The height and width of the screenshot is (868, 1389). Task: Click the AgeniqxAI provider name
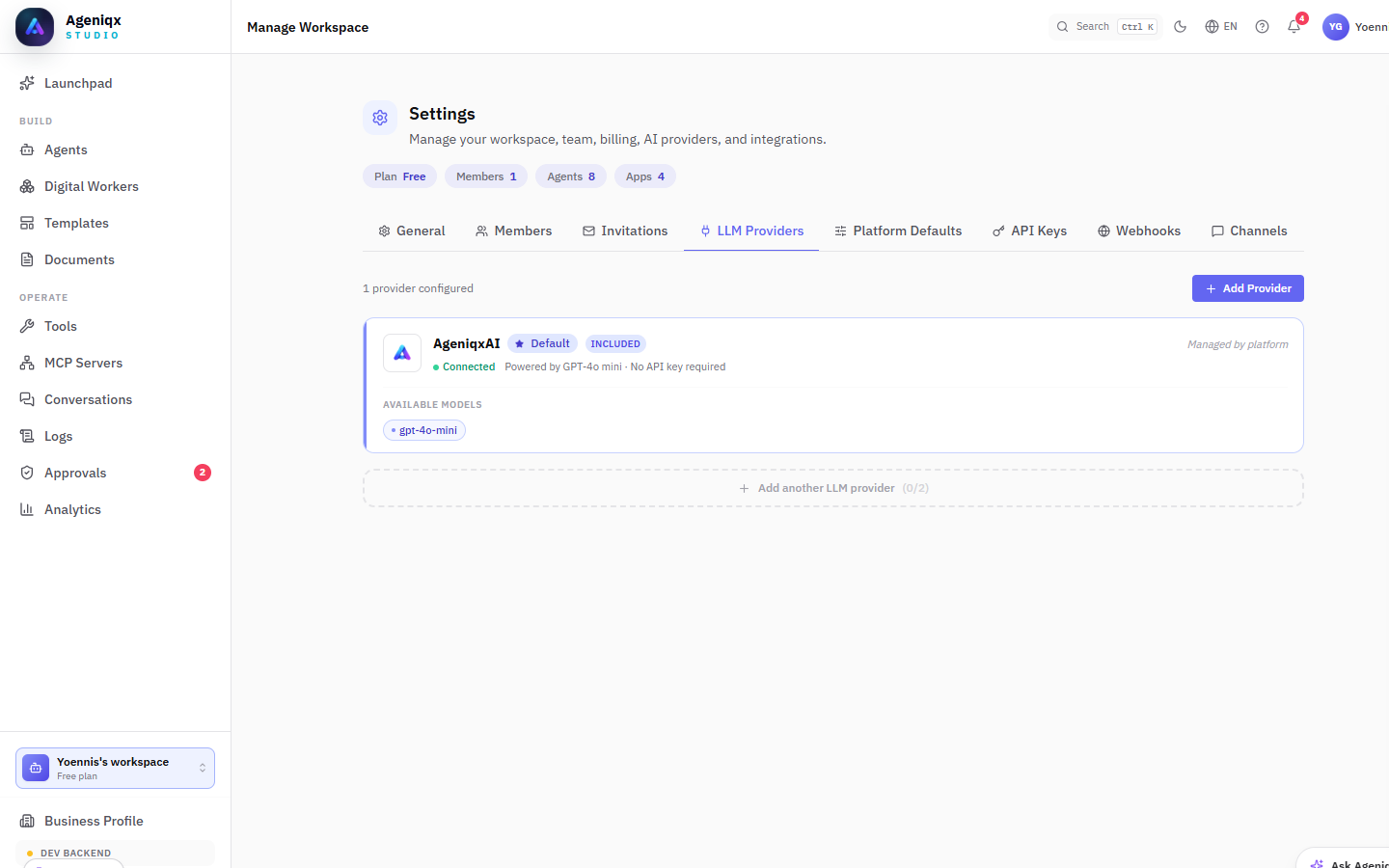(467, 343)
